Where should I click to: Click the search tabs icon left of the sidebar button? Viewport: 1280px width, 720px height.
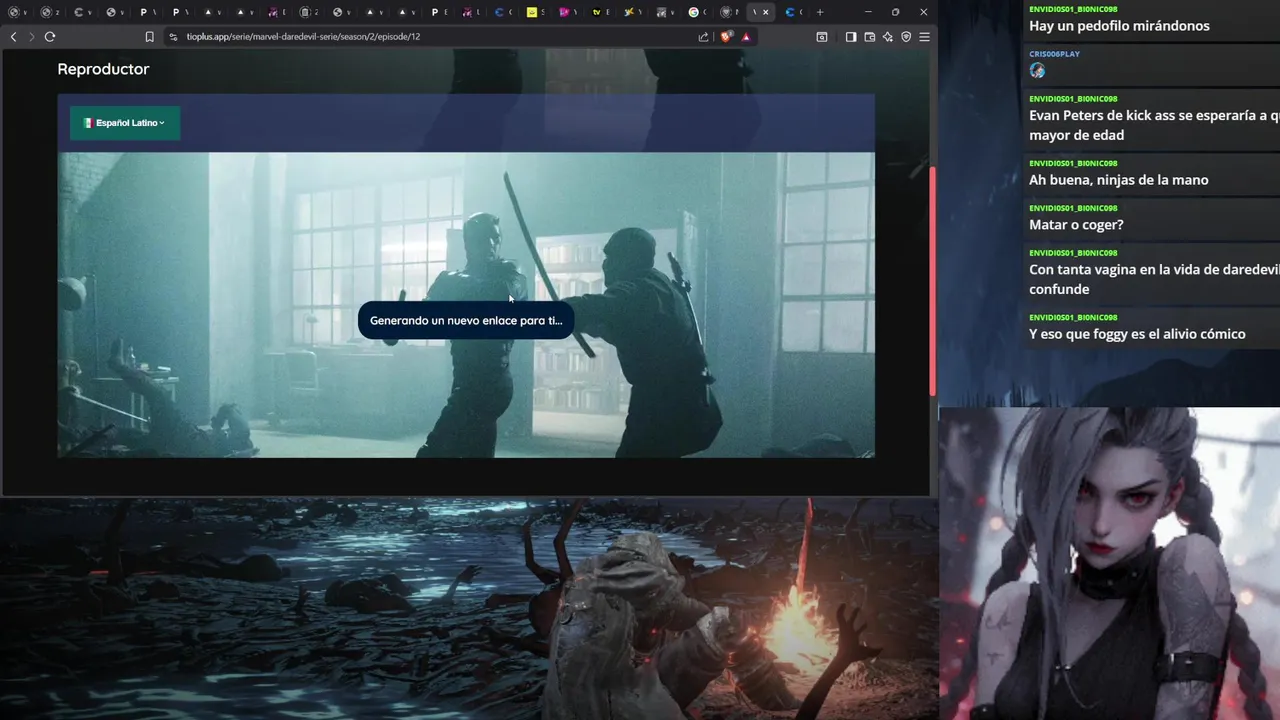click(822, 37)
